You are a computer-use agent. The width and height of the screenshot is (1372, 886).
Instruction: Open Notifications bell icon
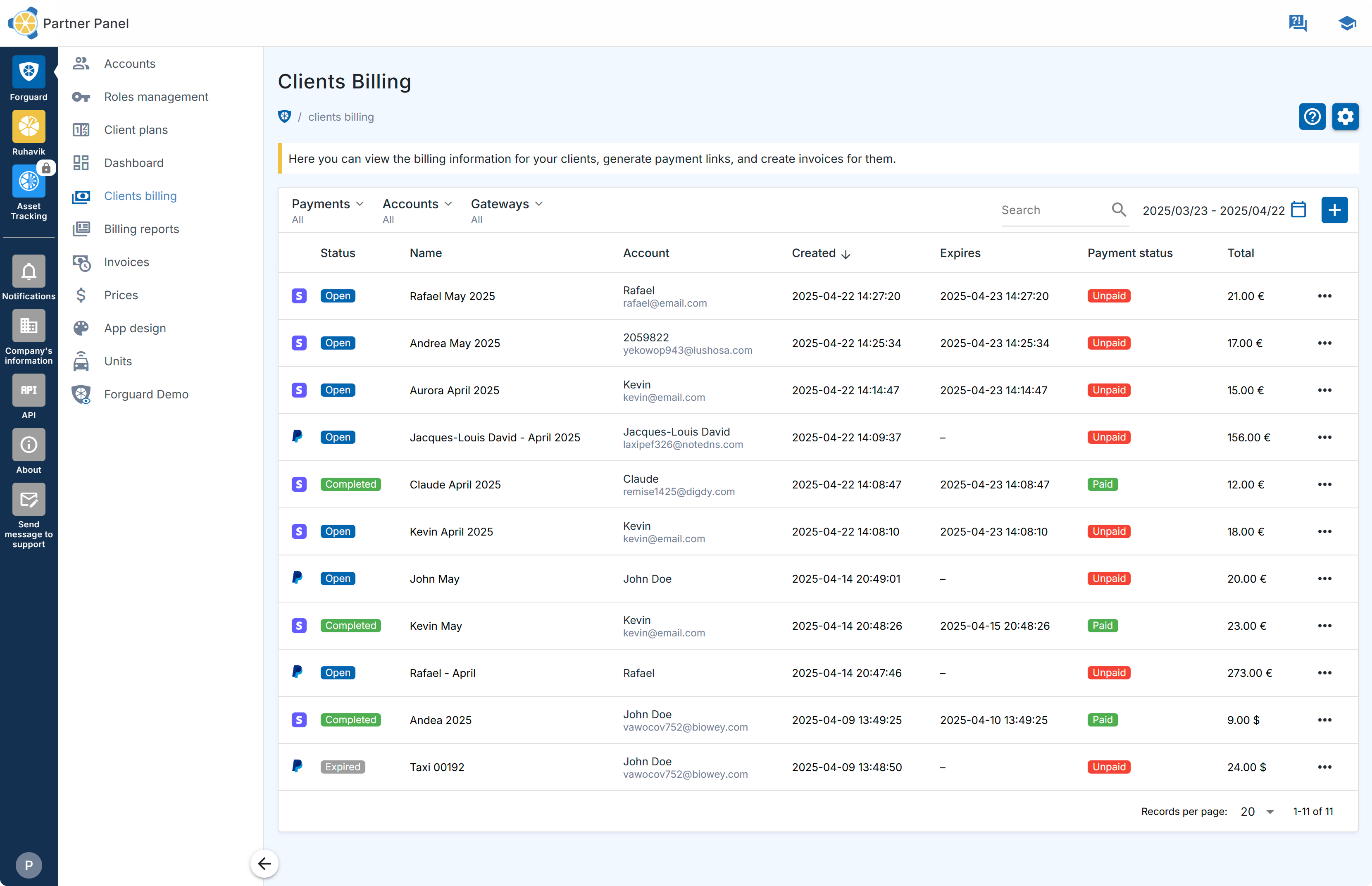click(x=28, y=272)
